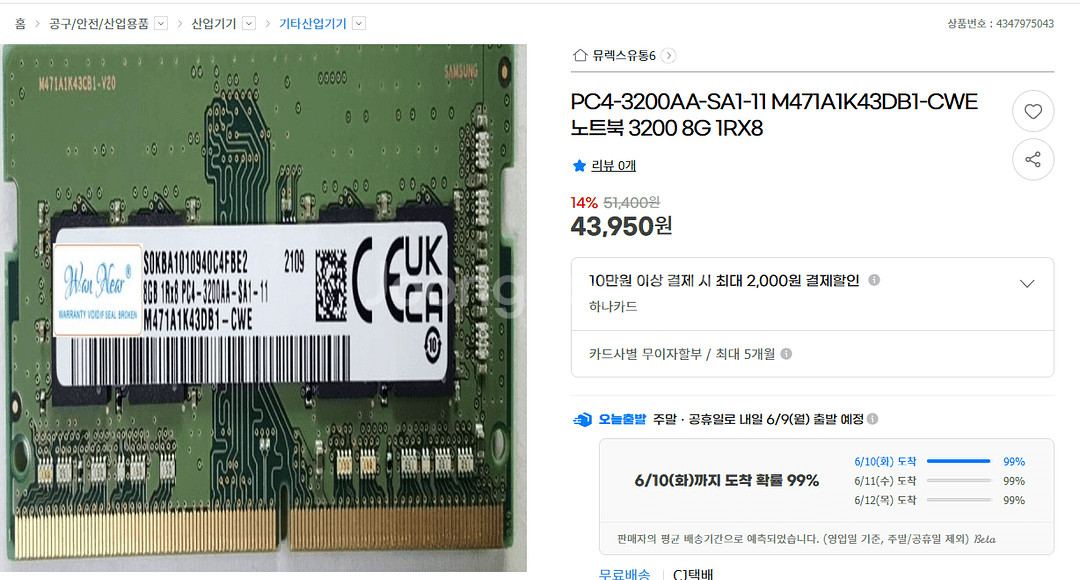Screen dimensions: 1080x580
Task: Expand the 산업기기 category dropdown
Action: [249, 23]
